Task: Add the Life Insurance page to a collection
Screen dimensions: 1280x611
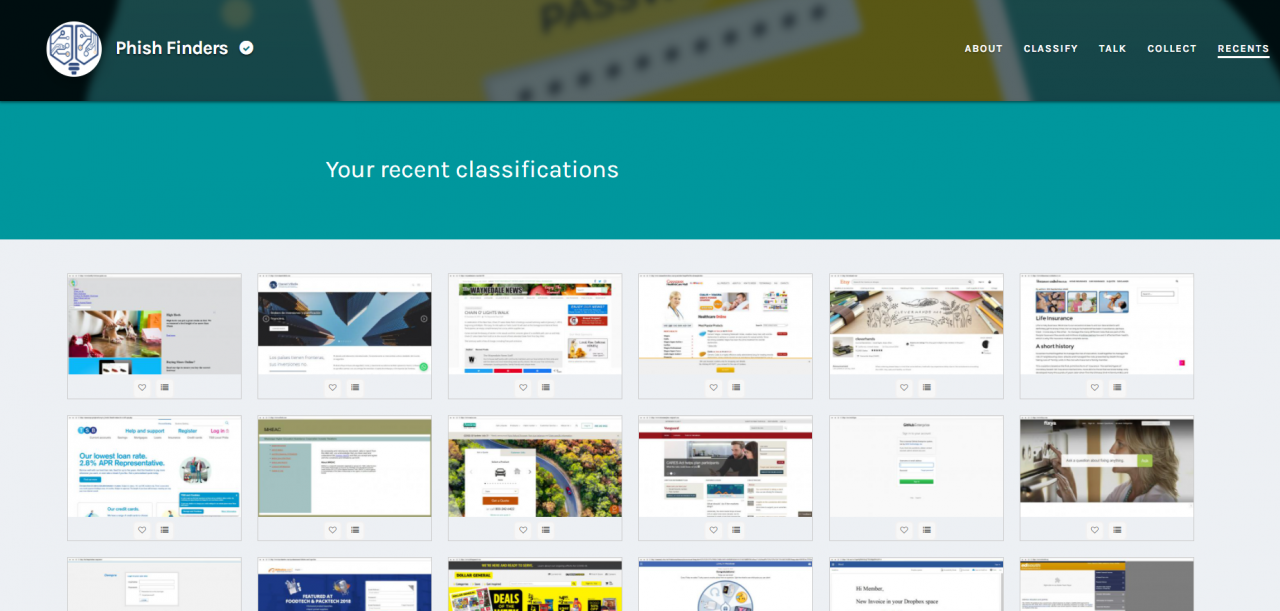Action: tap(1117, 388)
